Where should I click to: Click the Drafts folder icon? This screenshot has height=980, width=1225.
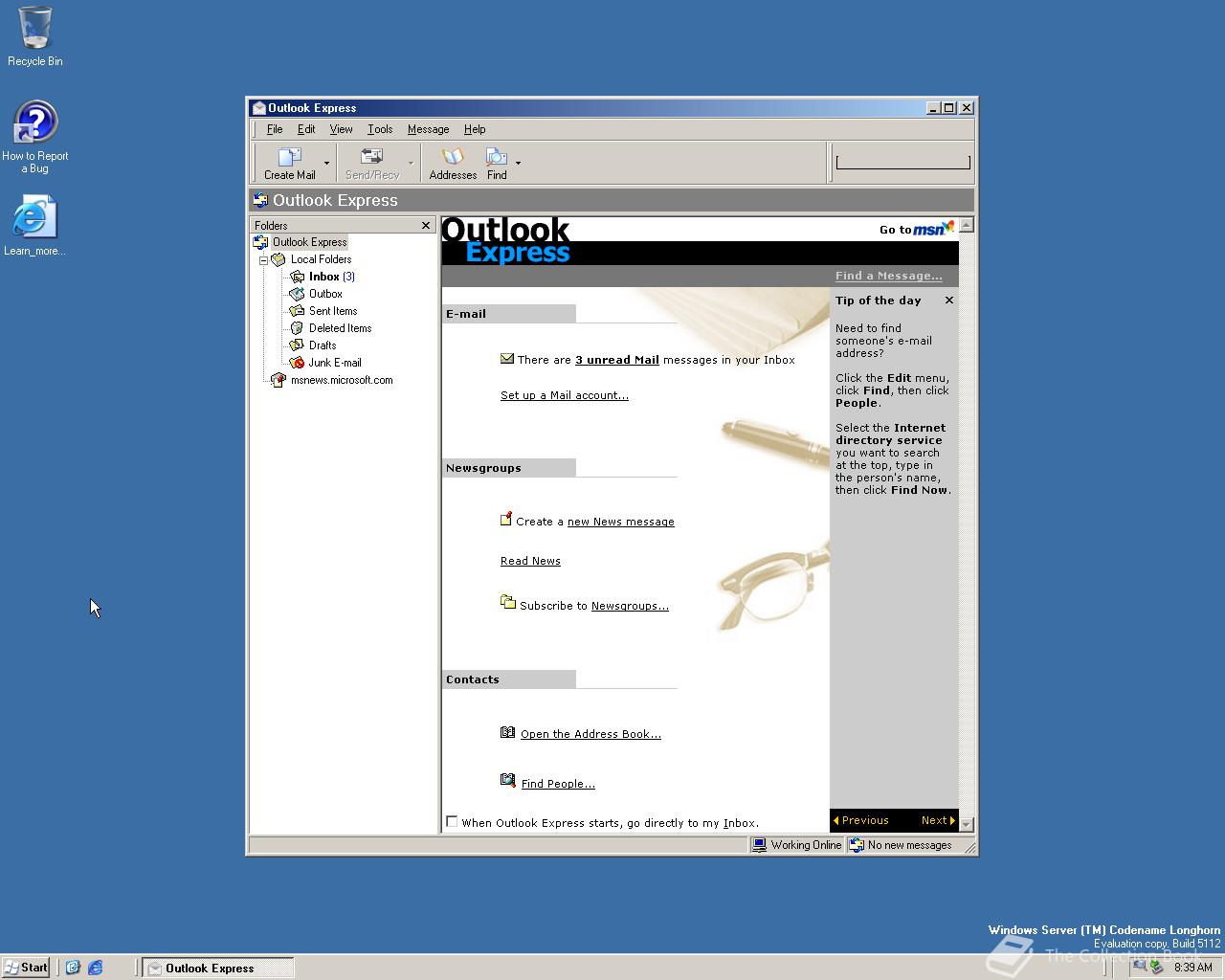coord(297,345)
